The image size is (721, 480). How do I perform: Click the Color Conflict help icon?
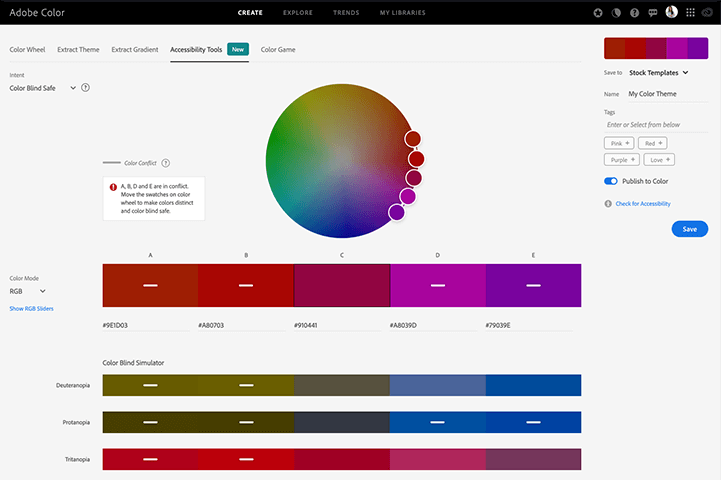click(x=166, y=163)
